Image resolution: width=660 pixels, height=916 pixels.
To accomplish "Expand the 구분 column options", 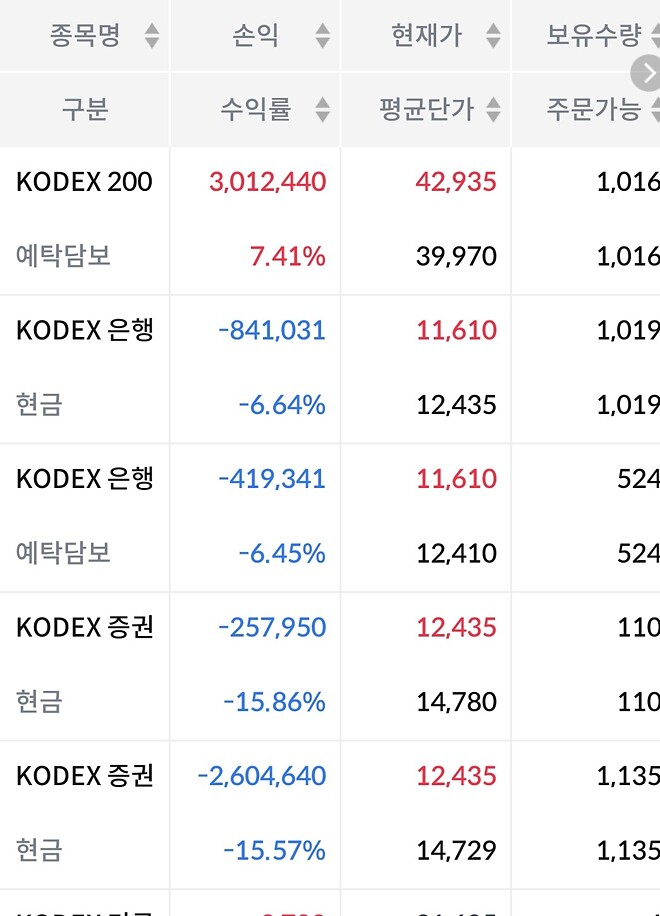I will point(84,111).
